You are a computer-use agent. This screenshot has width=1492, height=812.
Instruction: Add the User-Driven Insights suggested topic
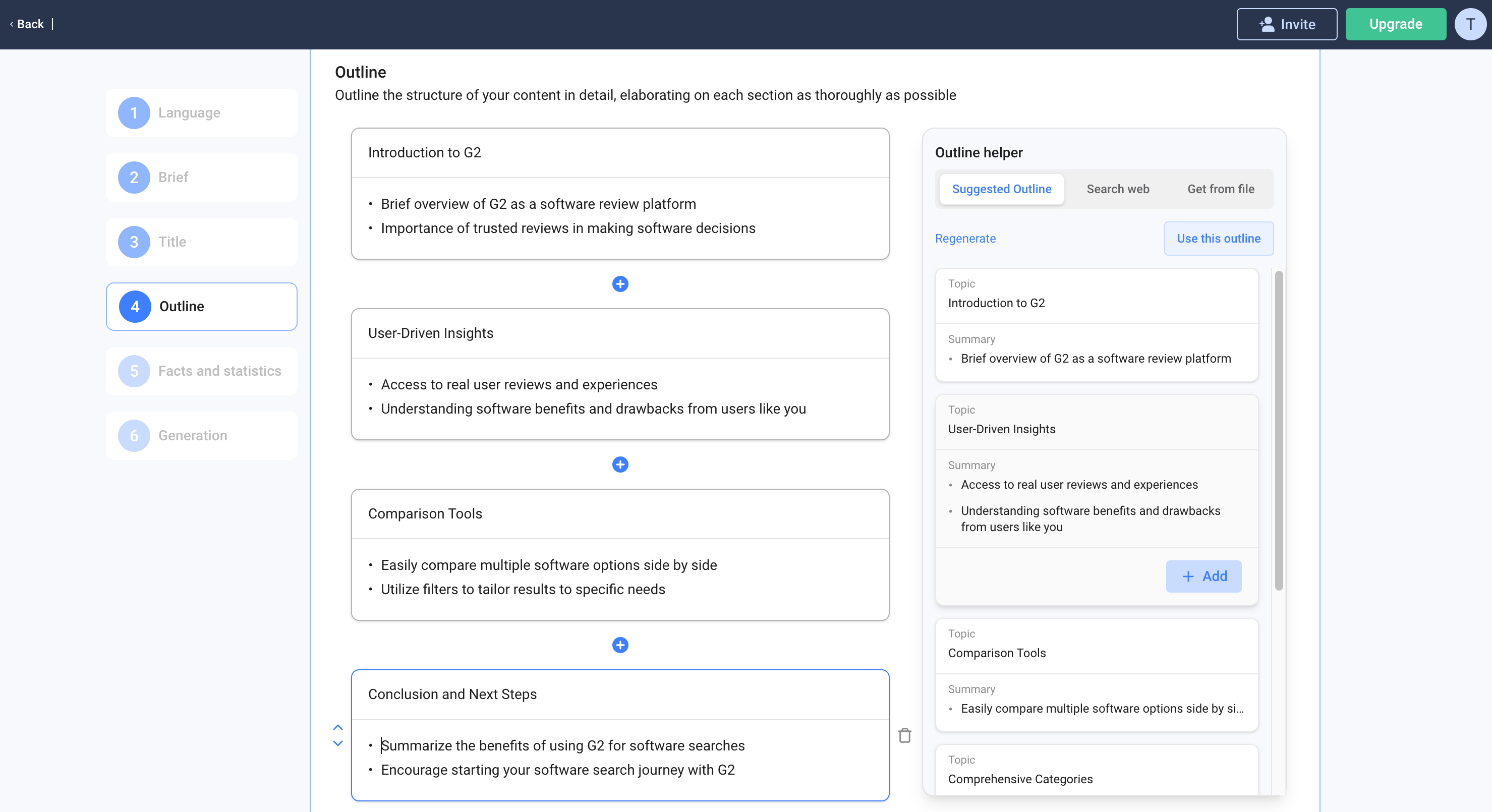1203,576
